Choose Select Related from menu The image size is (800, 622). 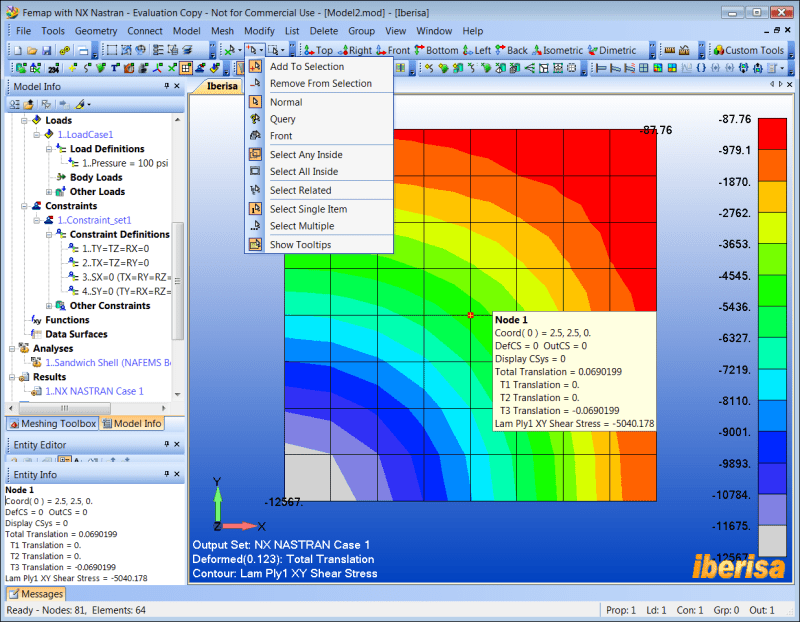tap(319, 190)
